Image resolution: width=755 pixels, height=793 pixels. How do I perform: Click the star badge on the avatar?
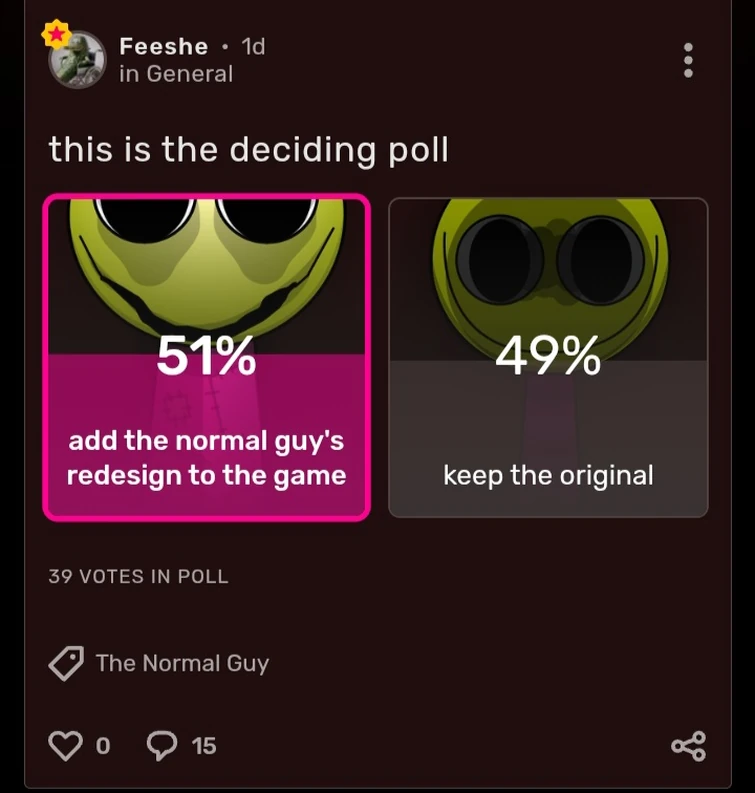(x=55, y=35)
